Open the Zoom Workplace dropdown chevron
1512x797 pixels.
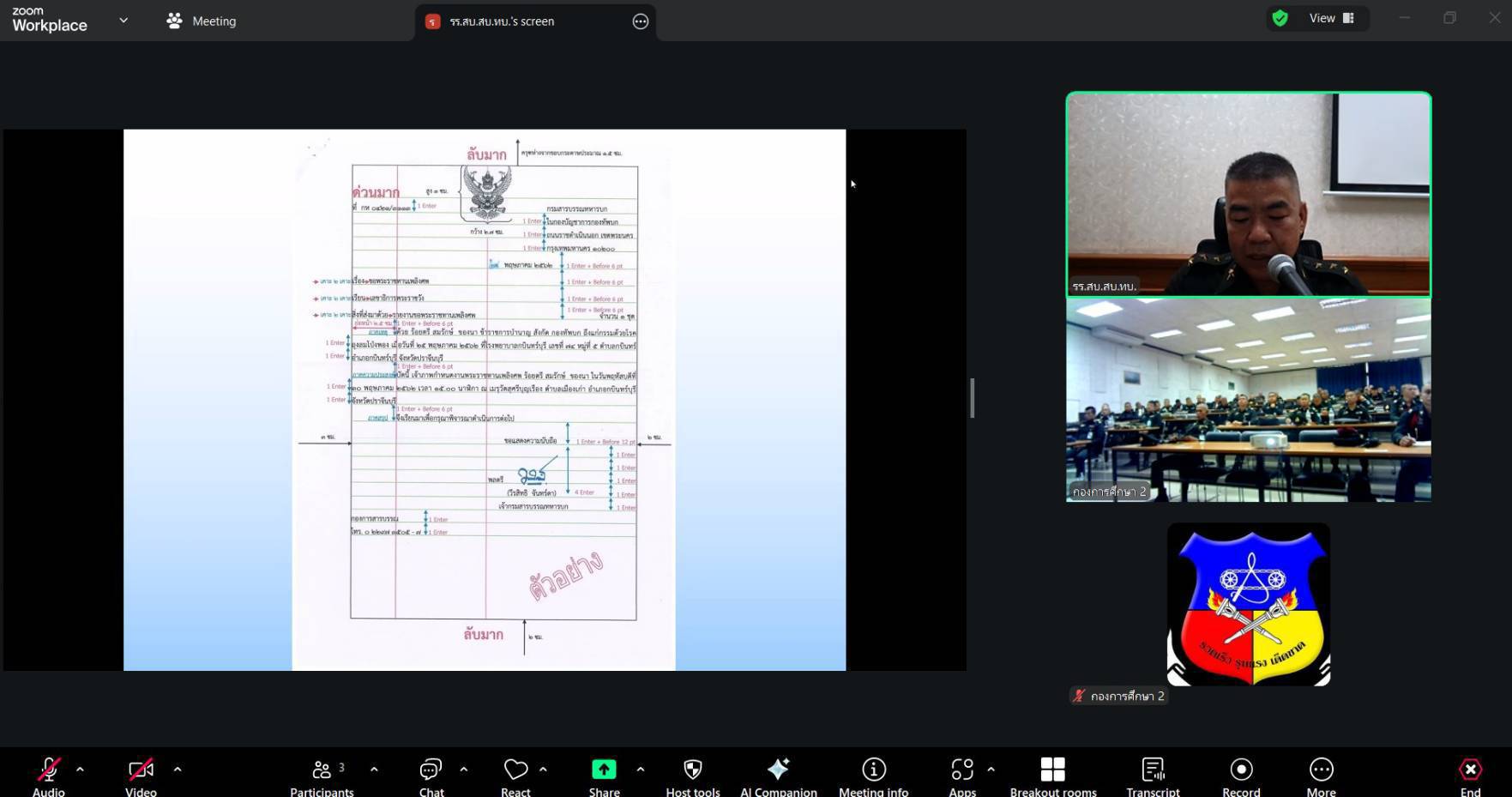pyautogui.click(x=123, y=21)
